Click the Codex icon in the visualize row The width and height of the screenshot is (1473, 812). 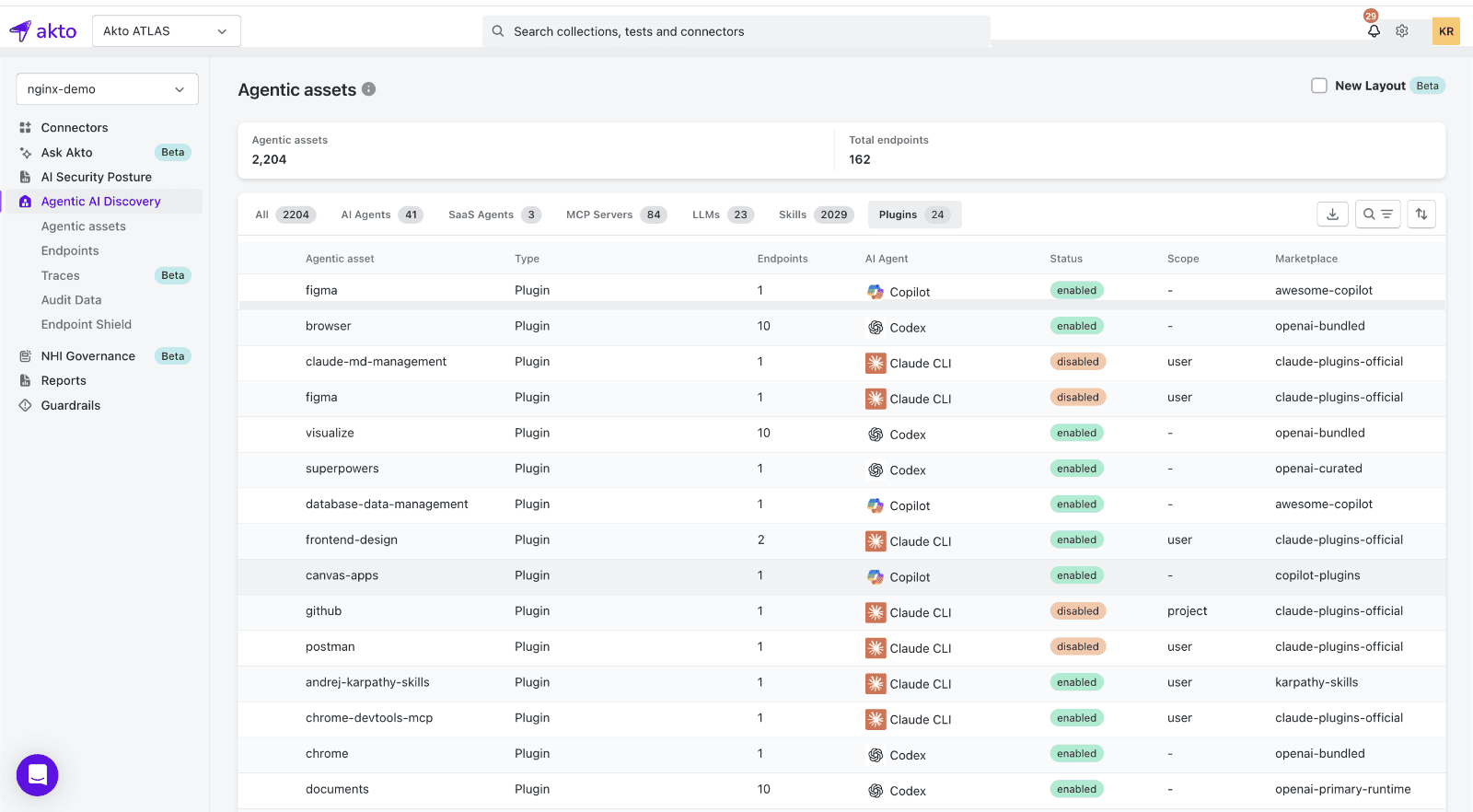(x=876, y=435)
